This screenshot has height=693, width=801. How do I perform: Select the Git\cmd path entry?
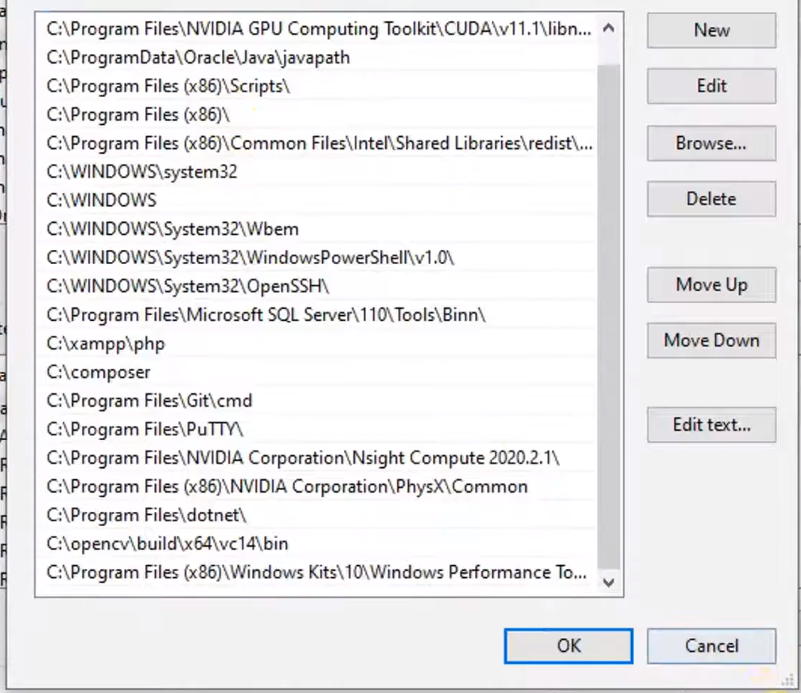pyautogui.click(x=317, y=400)
